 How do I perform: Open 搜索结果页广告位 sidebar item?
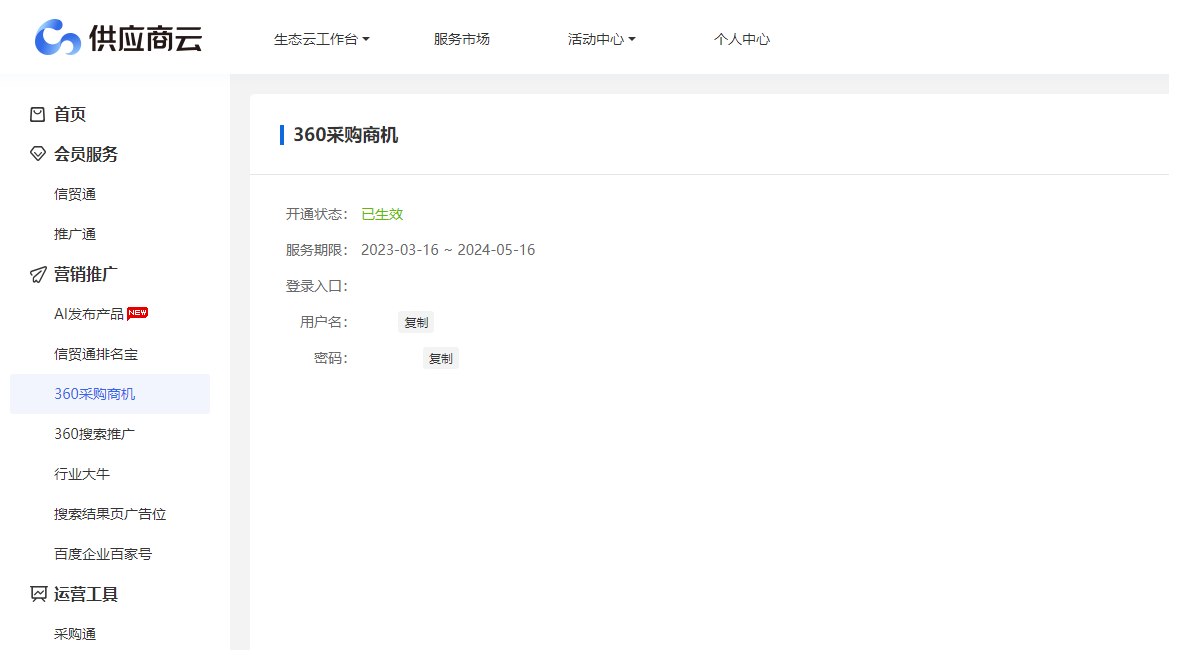tap(110, 514)
